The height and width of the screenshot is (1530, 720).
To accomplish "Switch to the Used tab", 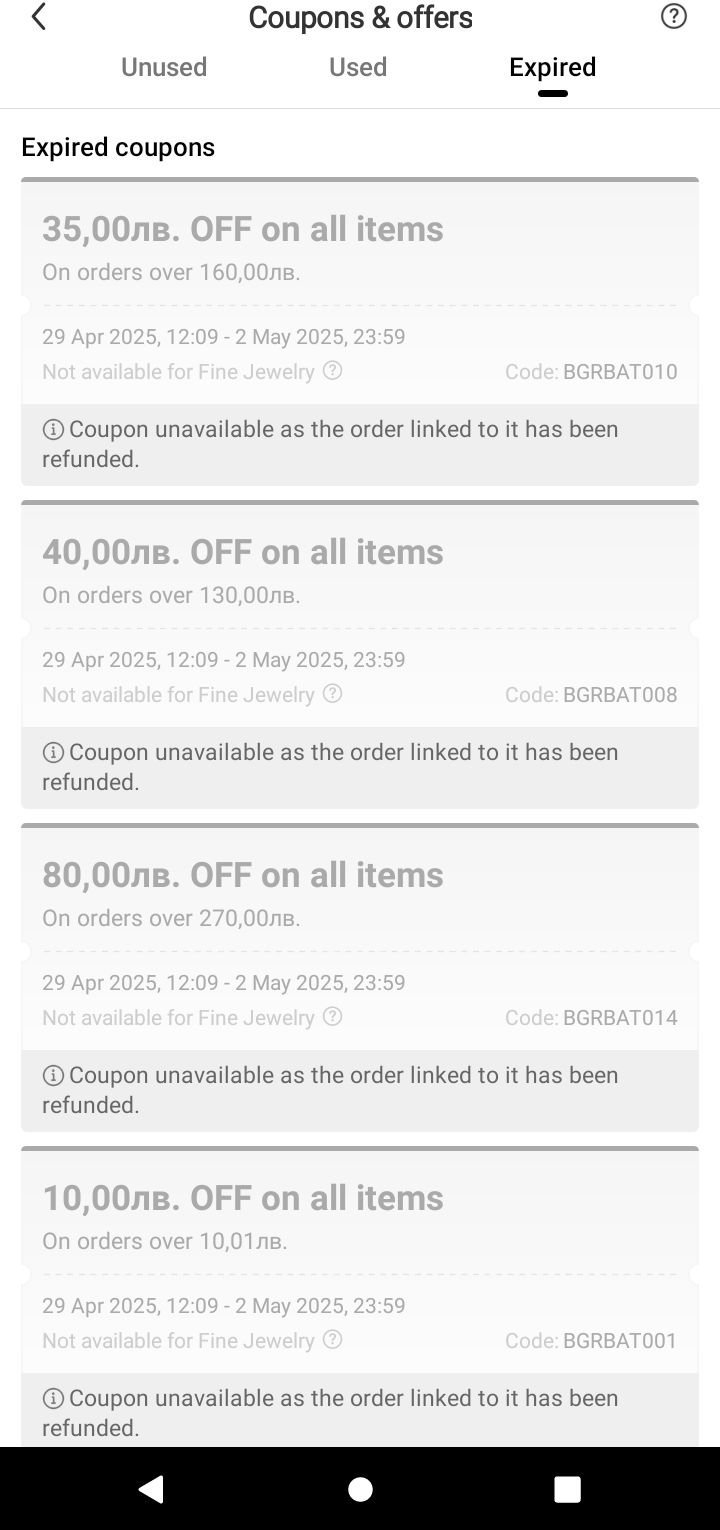I will pos(358,67).
